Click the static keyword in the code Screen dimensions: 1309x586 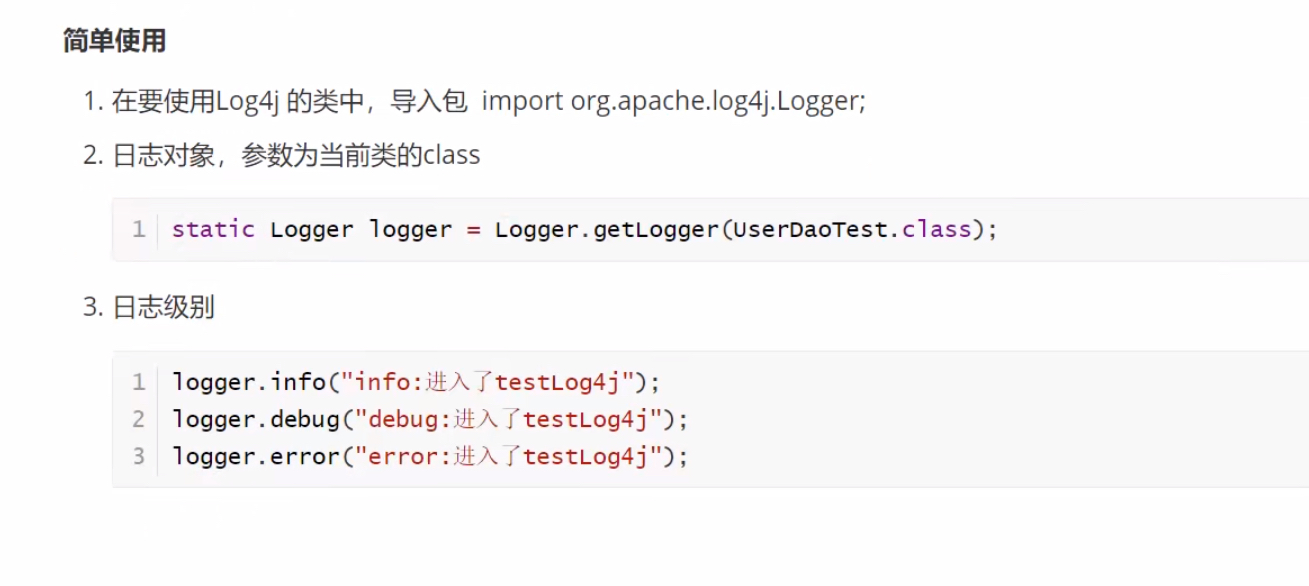pos(213,229)
